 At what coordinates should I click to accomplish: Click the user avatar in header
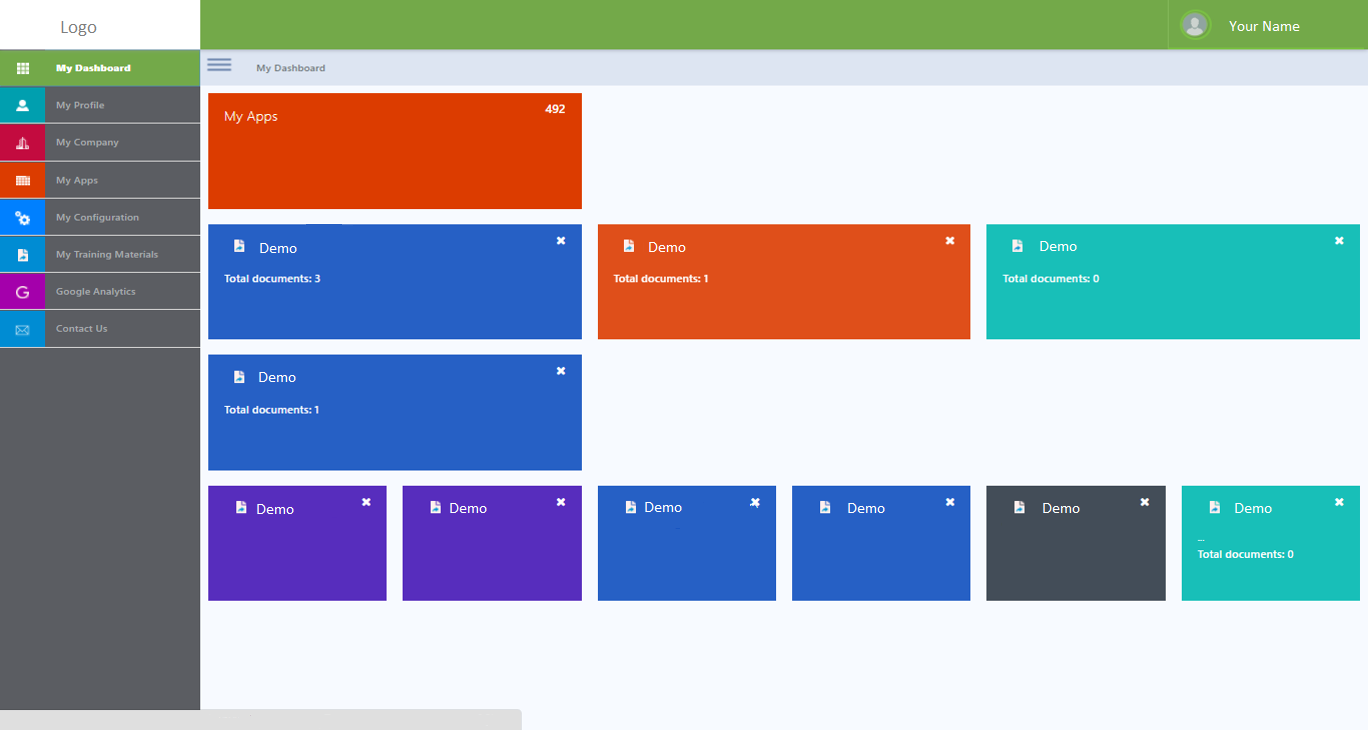coord(1194,25)
